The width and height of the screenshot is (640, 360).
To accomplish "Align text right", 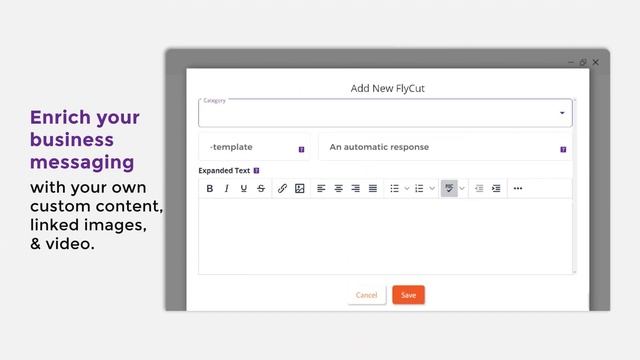I will [356, 188].
